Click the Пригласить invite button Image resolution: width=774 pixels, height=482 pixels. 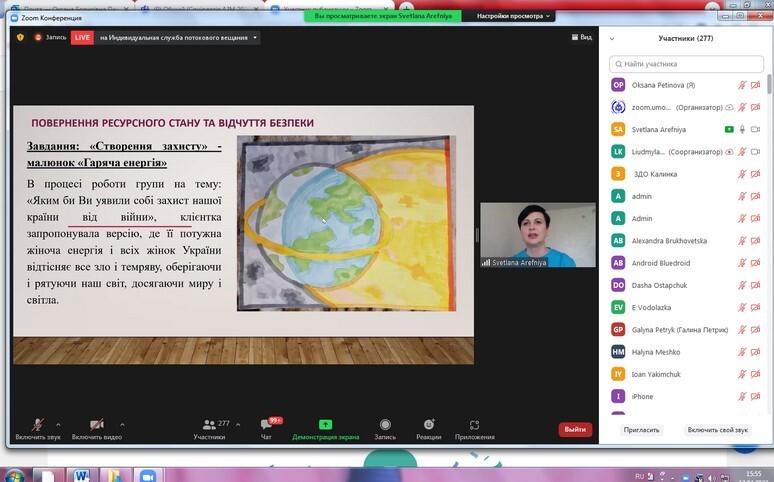coord(641,430)
